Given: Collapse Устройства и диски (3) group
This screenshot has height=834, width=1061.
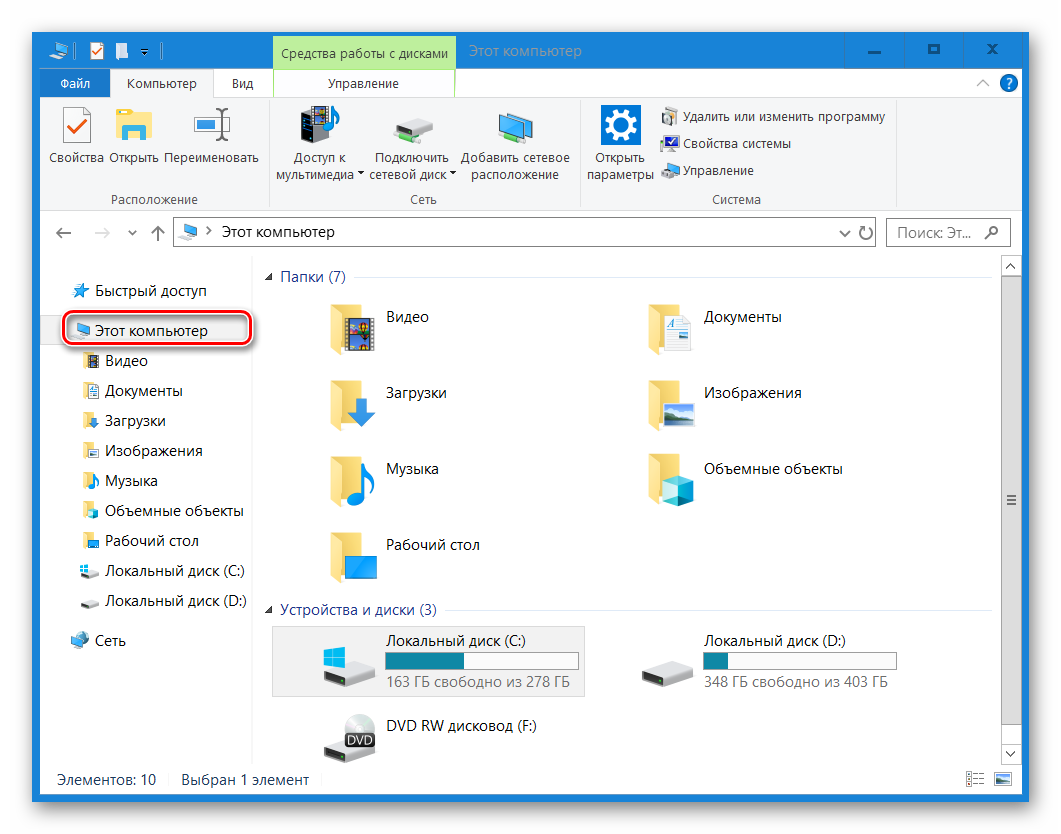Looking at the screenshot, I should click(x=269, y=609).
